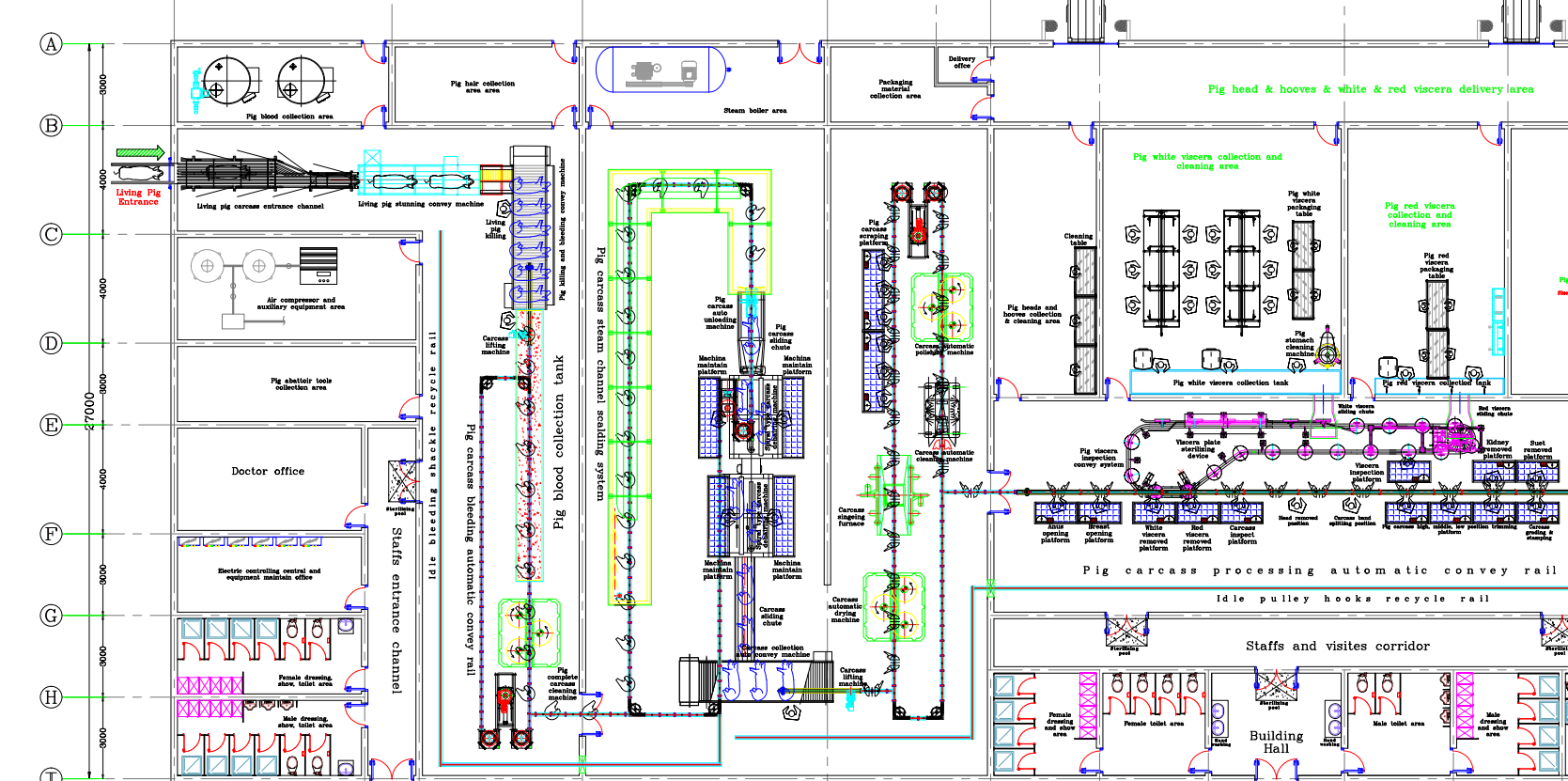The width and height of the screenshot is (1568, 781).
Task: Select 'Pig red viscera collection tank' text
Action: coord(1436,383)
